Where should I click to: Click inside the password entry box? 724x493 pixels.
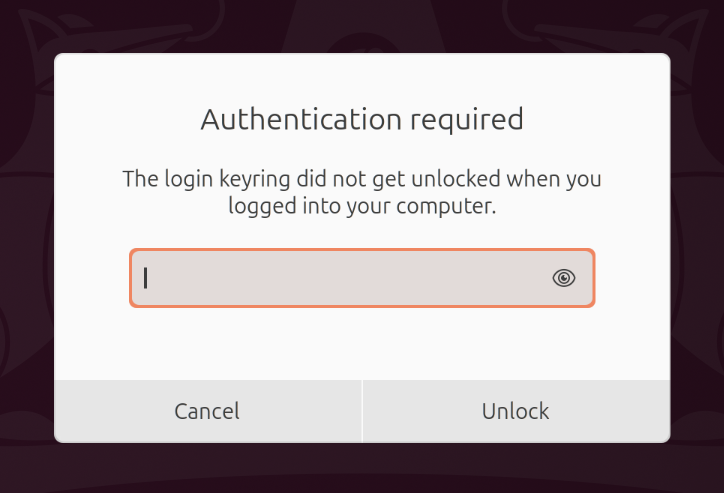click(340, 278)
